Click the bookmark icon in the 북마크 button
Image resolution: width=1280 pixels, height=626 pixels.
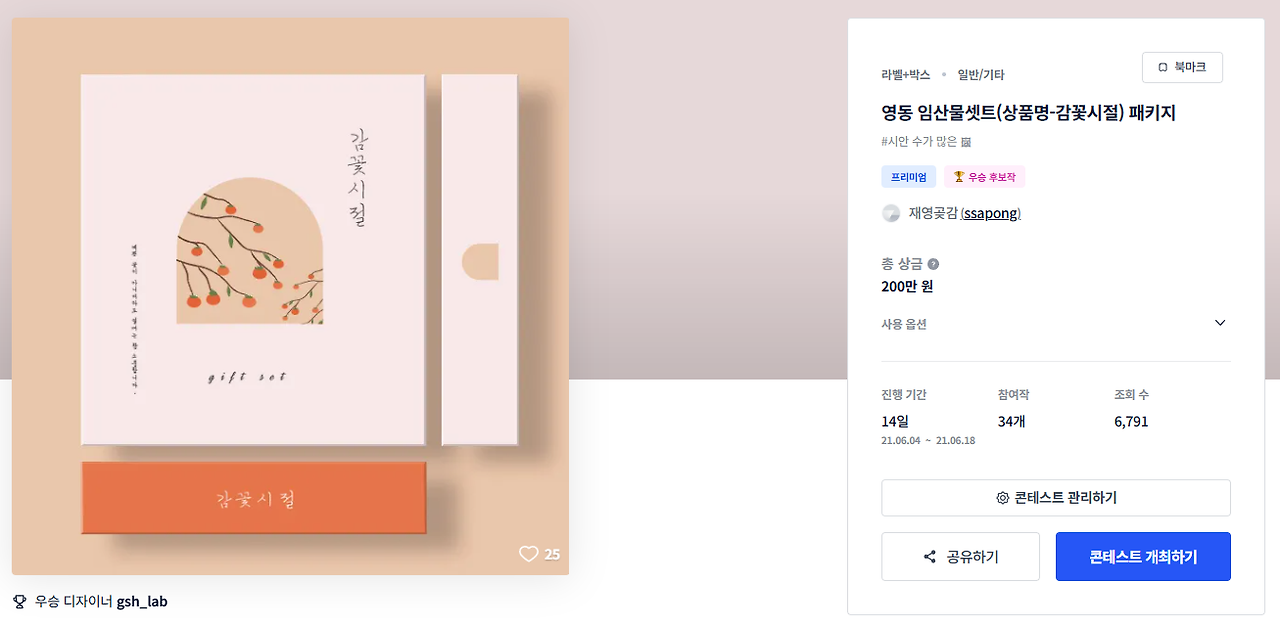(x=1163, y=67)
